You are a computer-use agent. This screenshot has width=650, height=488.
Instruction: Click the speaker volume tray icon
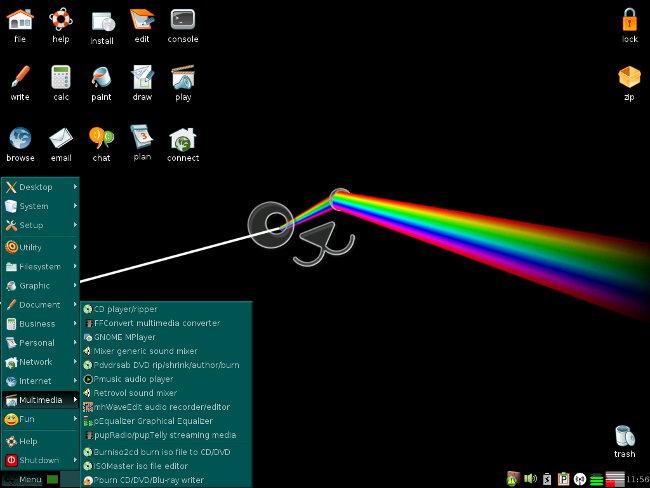point(530,479)
